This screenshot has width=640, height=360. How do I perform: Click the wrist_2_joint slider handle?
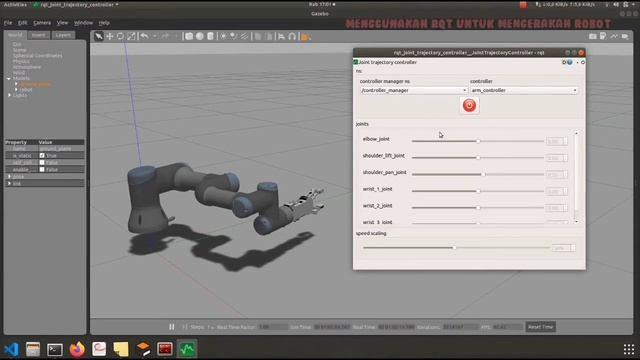(478, 208)
